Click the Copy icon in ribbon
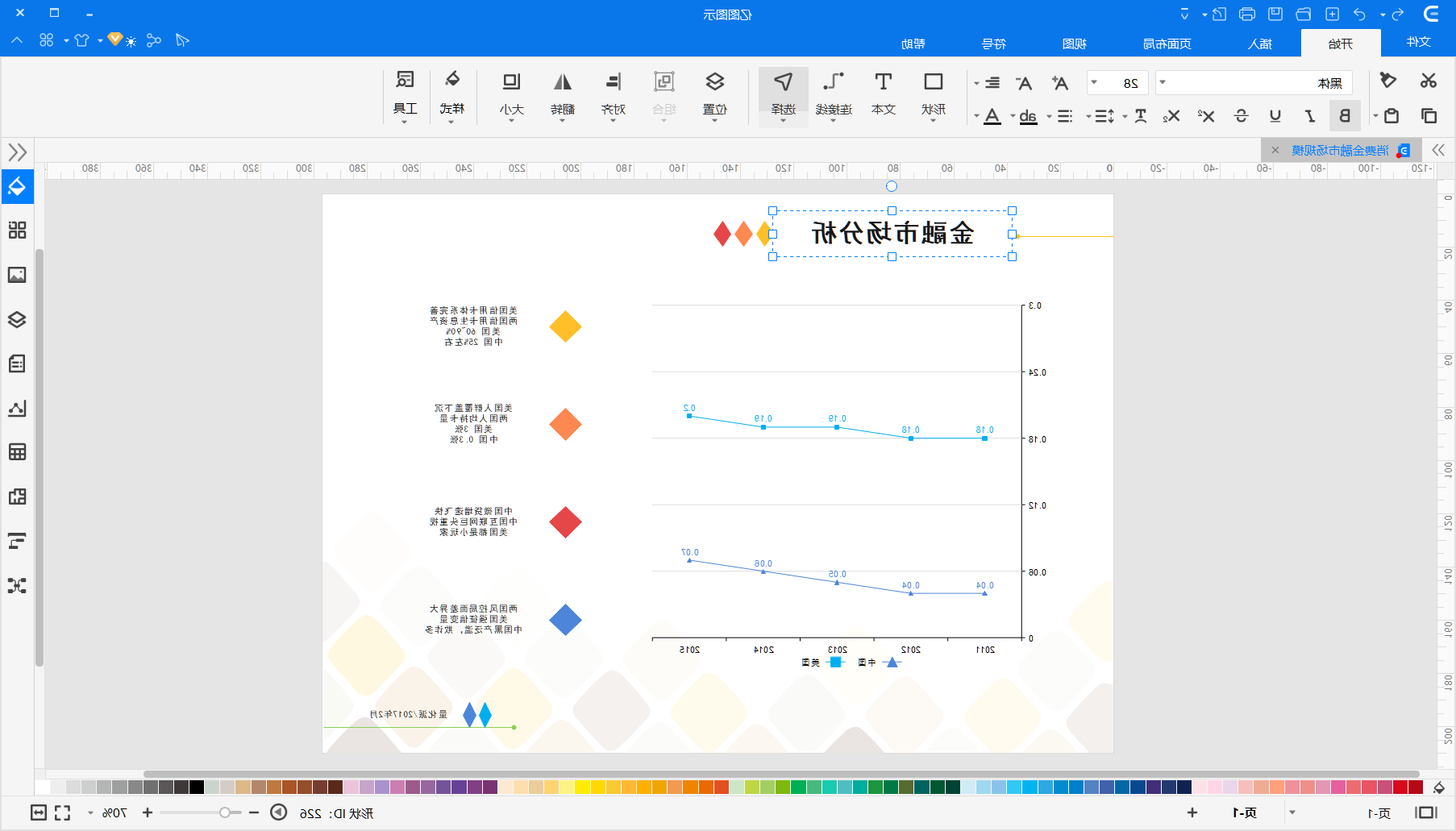Screen dimensions: 1456x831 point(1429,116)
